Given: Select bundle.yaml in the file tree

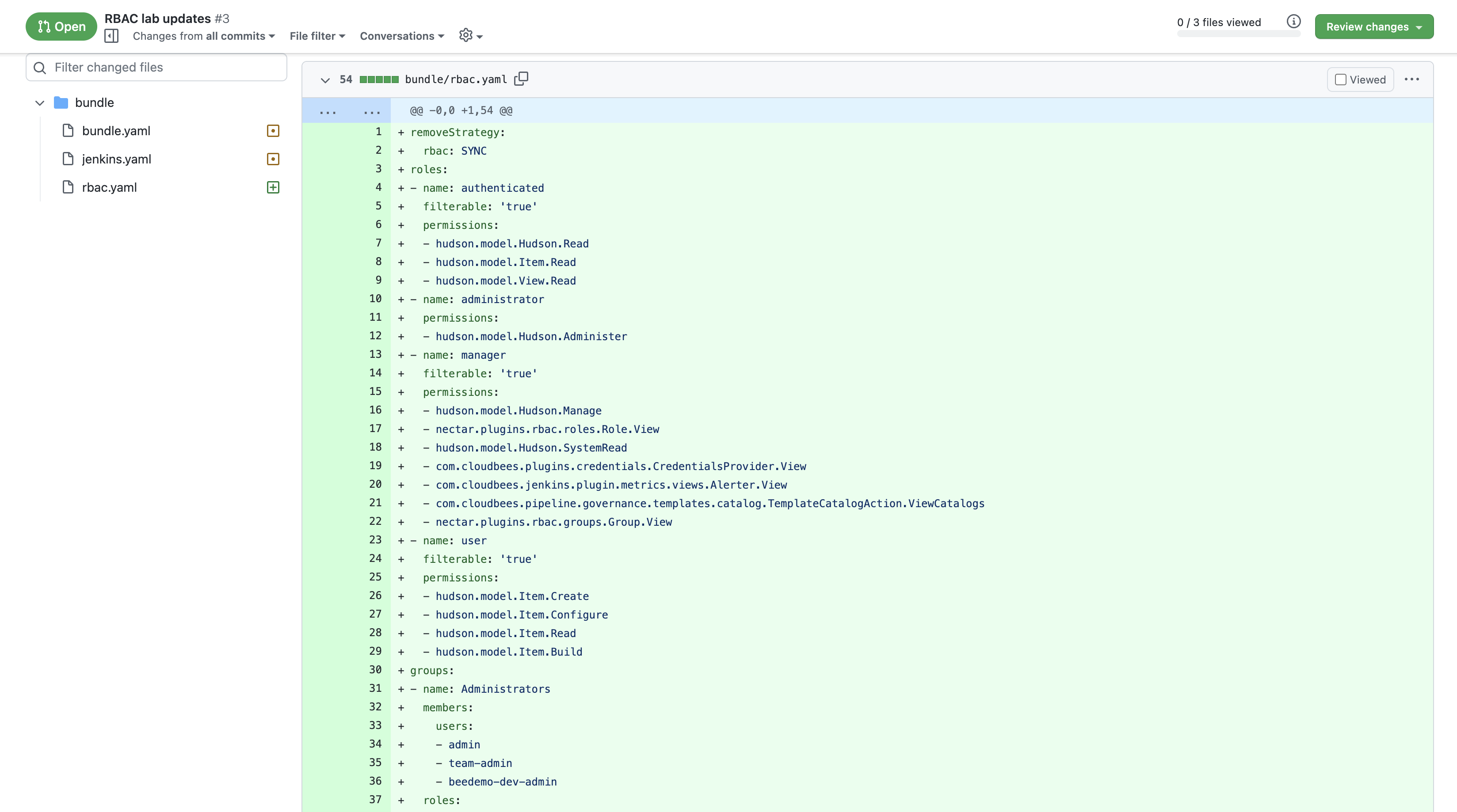Looking at the screenshot, I should pyautogui.click(x=116, y=131).
